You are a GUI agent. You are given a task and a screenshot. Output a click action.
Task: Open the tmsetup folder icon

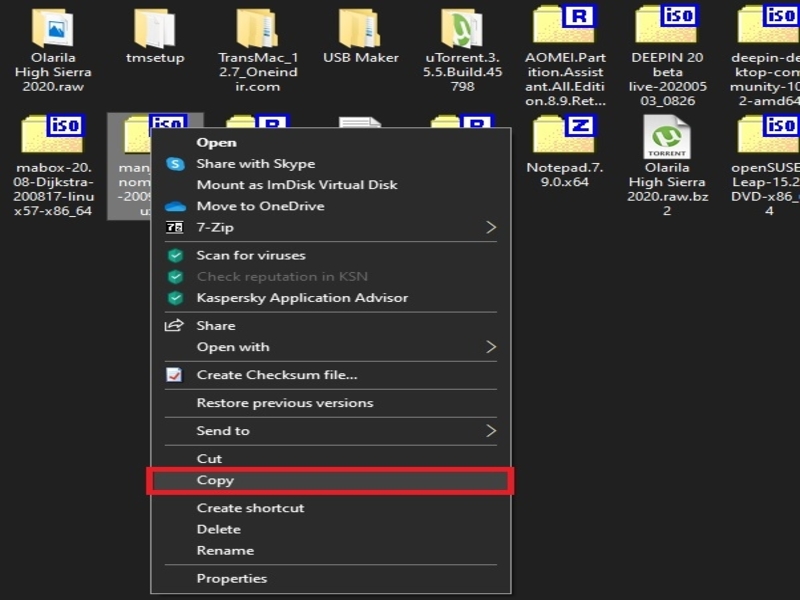point(155,28)
